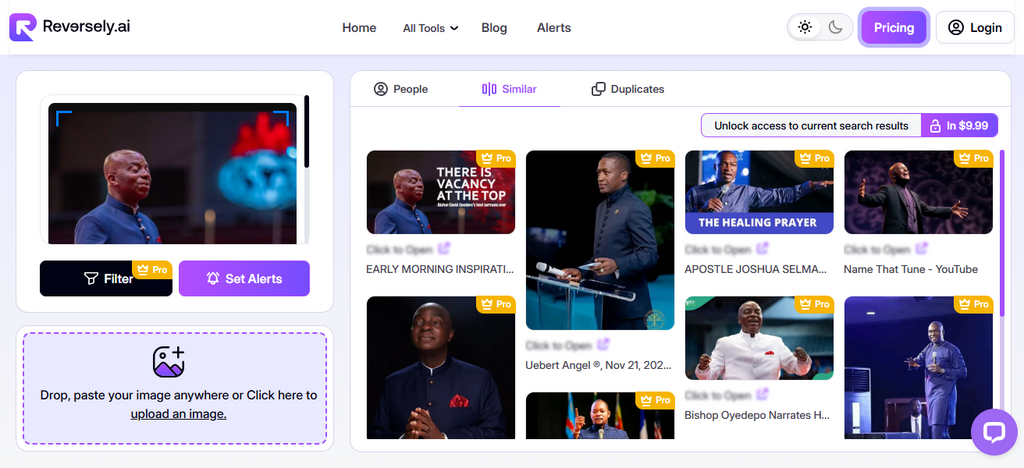Switch to dark mode moon icon
The width and height of the screenshot is (1024, 468).
click(x=836, y=28)
